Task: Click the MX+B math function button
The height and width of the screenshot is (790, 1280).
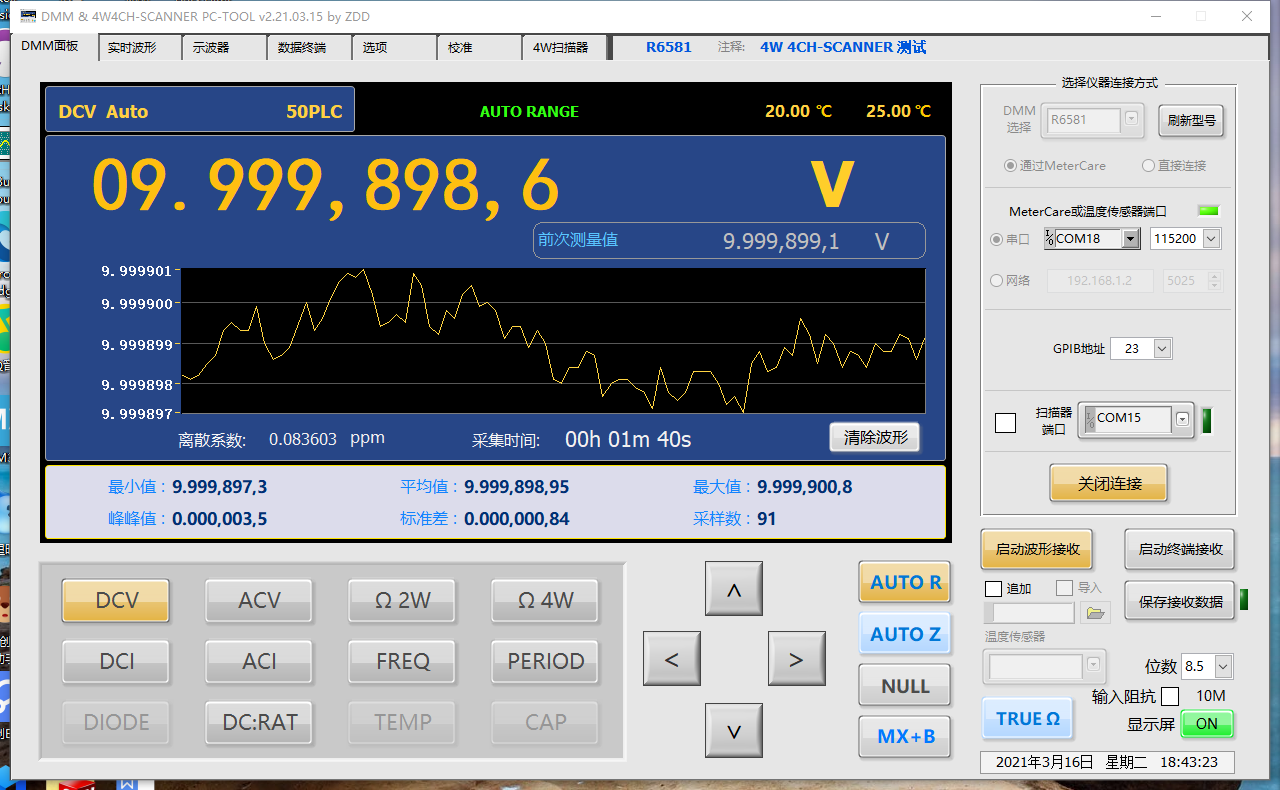Action: (905, 737)
